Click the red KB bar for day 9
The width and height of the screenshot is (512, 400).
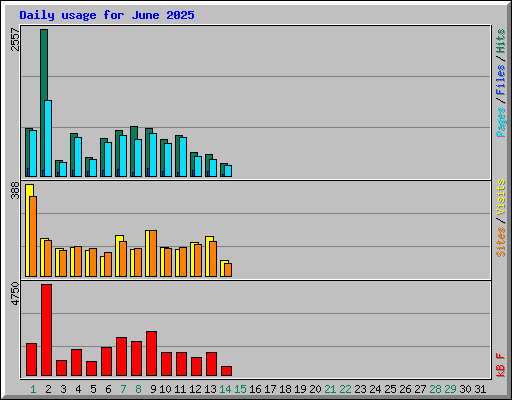point(151,354)
